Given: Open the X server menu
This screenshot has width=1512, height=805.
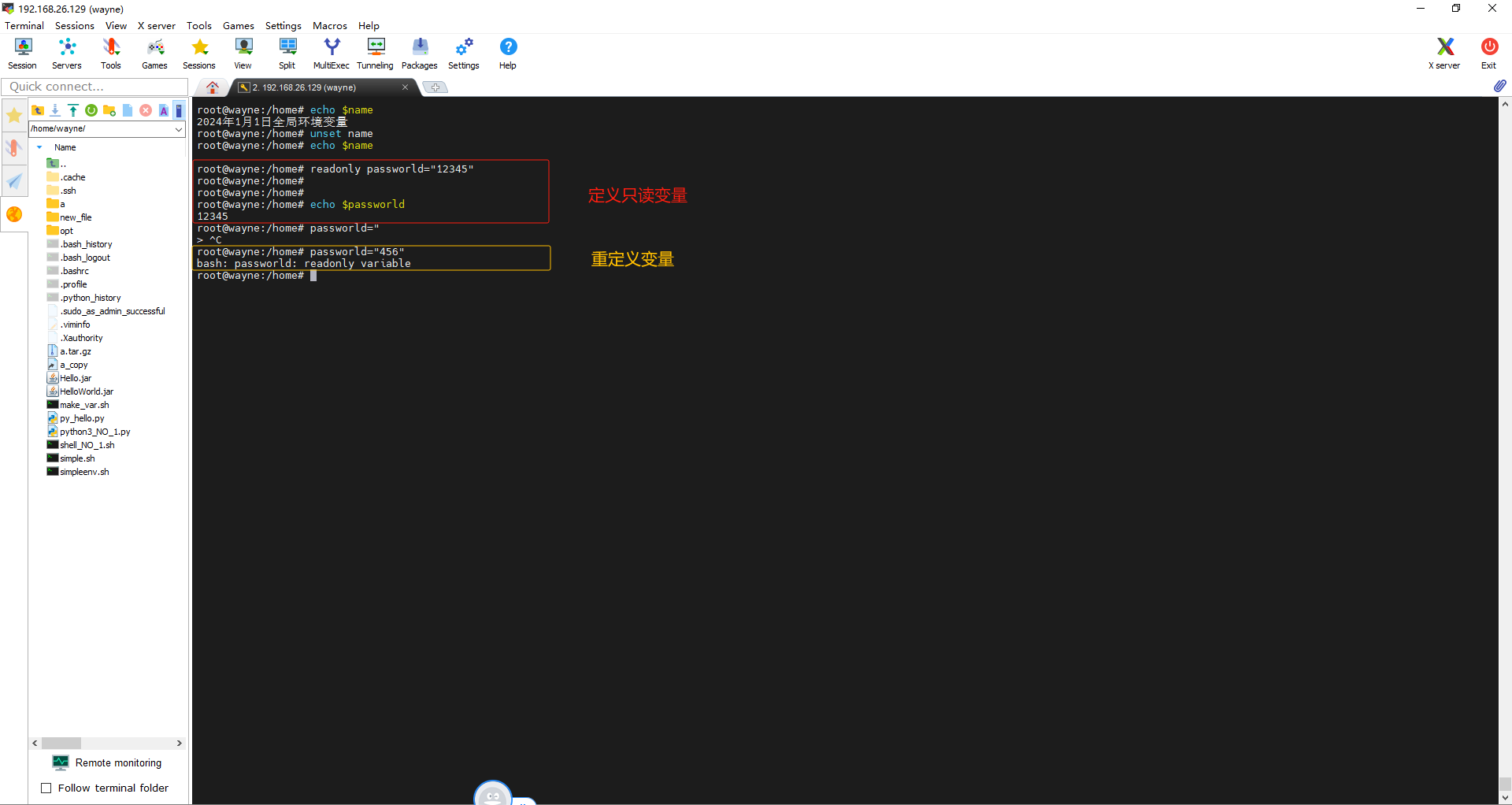Looking at the screenshot, I should tap(157, 25).
